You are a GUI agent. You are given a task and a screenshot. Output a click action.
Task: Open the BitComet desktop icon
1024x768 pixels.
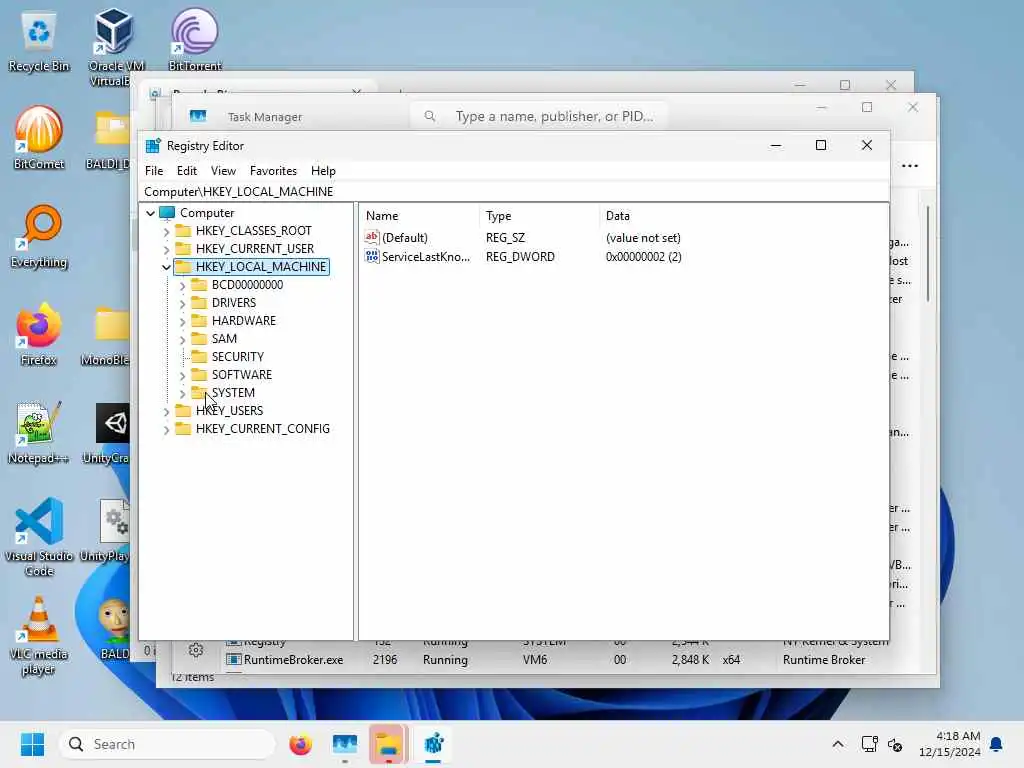point(39,138)
